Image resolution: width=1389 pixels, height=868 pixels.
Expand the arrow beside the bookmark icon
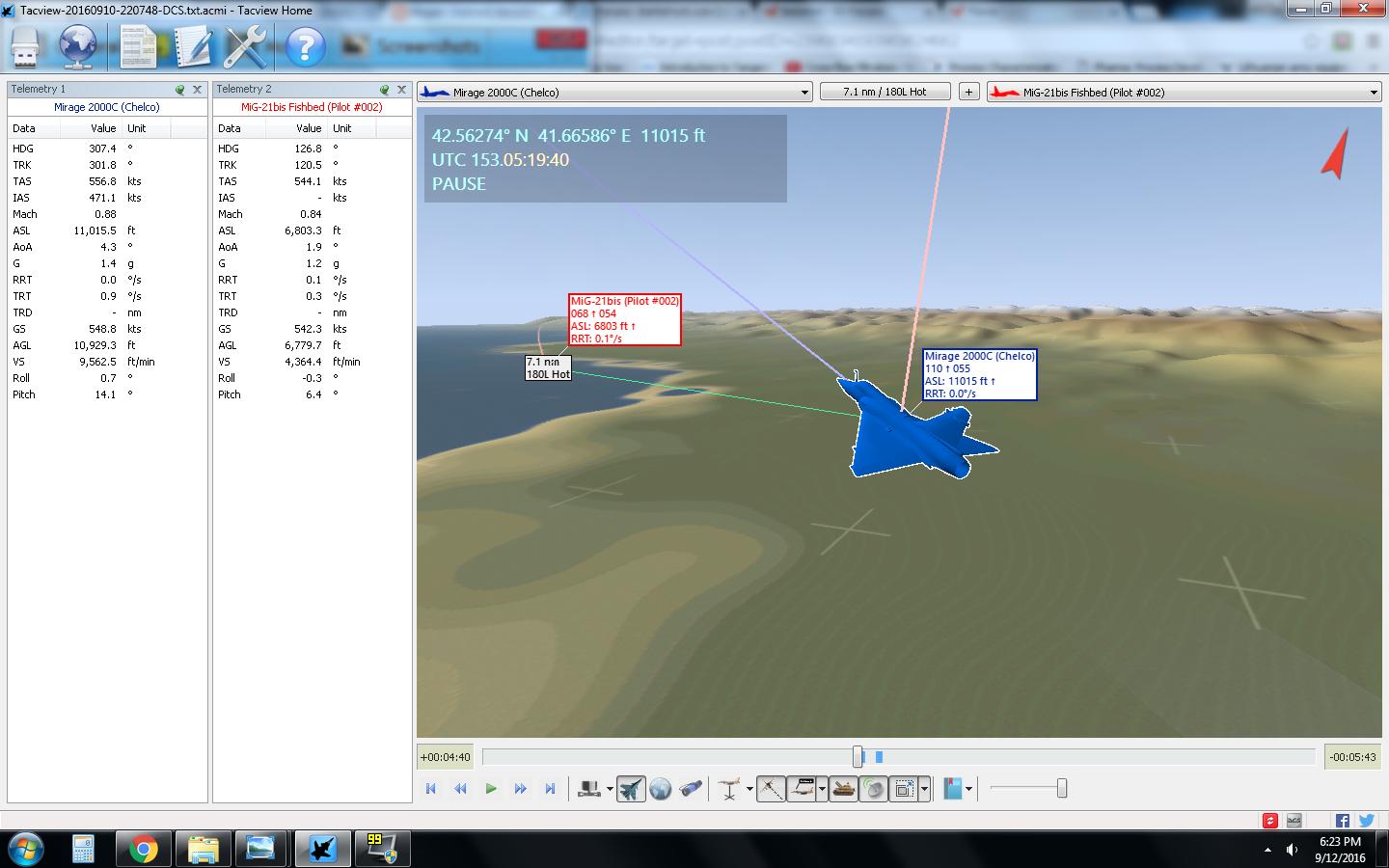point(968,790)
